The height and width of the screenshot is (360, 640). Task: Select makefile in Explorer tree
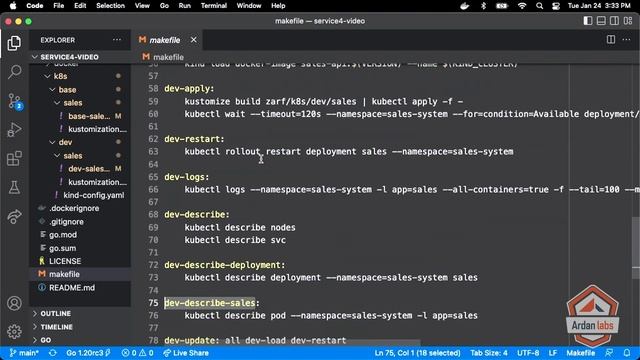pyautogui.click(x=80, y=274)
